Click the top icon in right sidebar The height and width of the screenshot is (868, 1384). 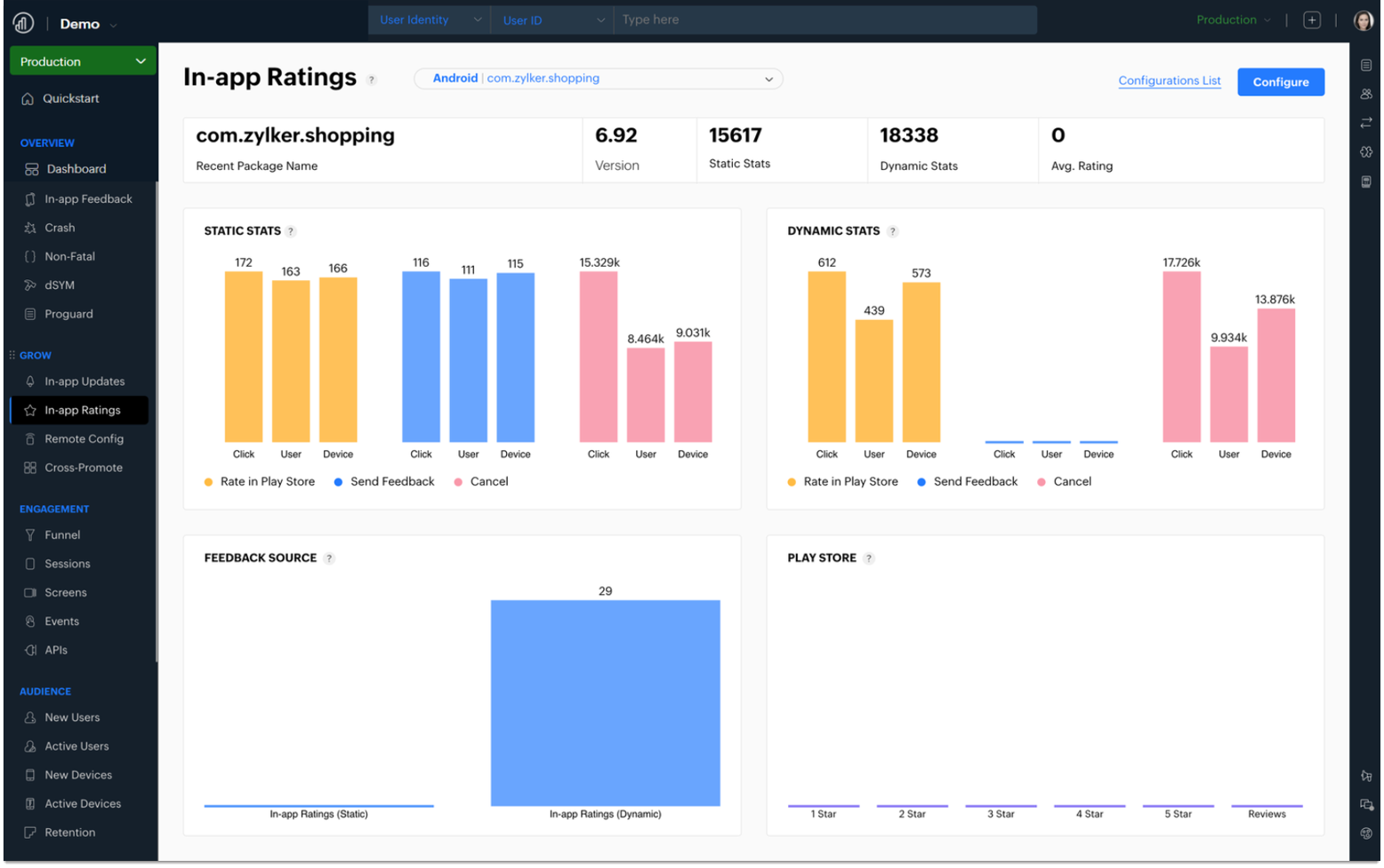click(1366, 65)
